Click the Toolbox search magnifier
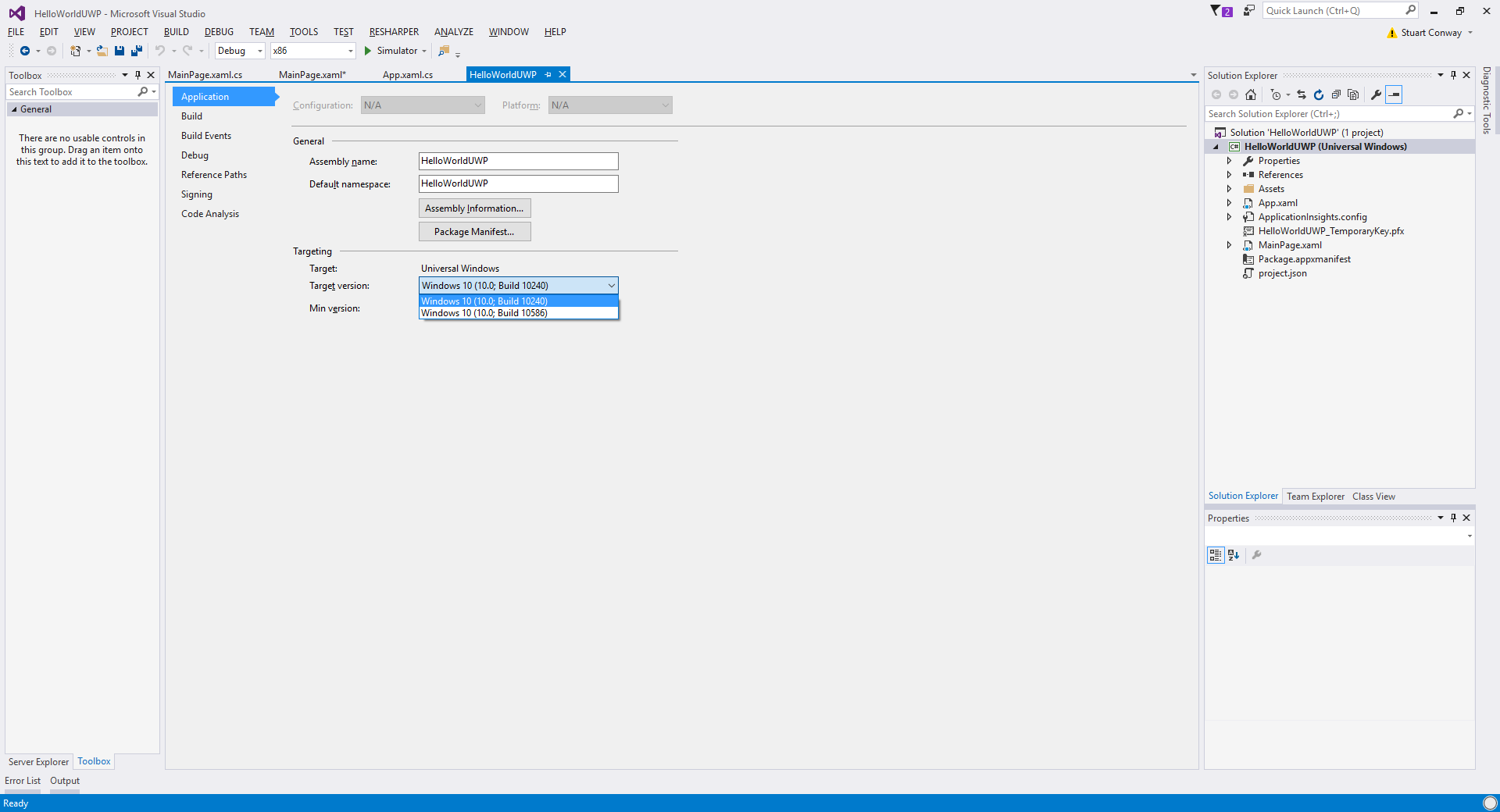The image size is (1500, 812). [x=143, y=92]
